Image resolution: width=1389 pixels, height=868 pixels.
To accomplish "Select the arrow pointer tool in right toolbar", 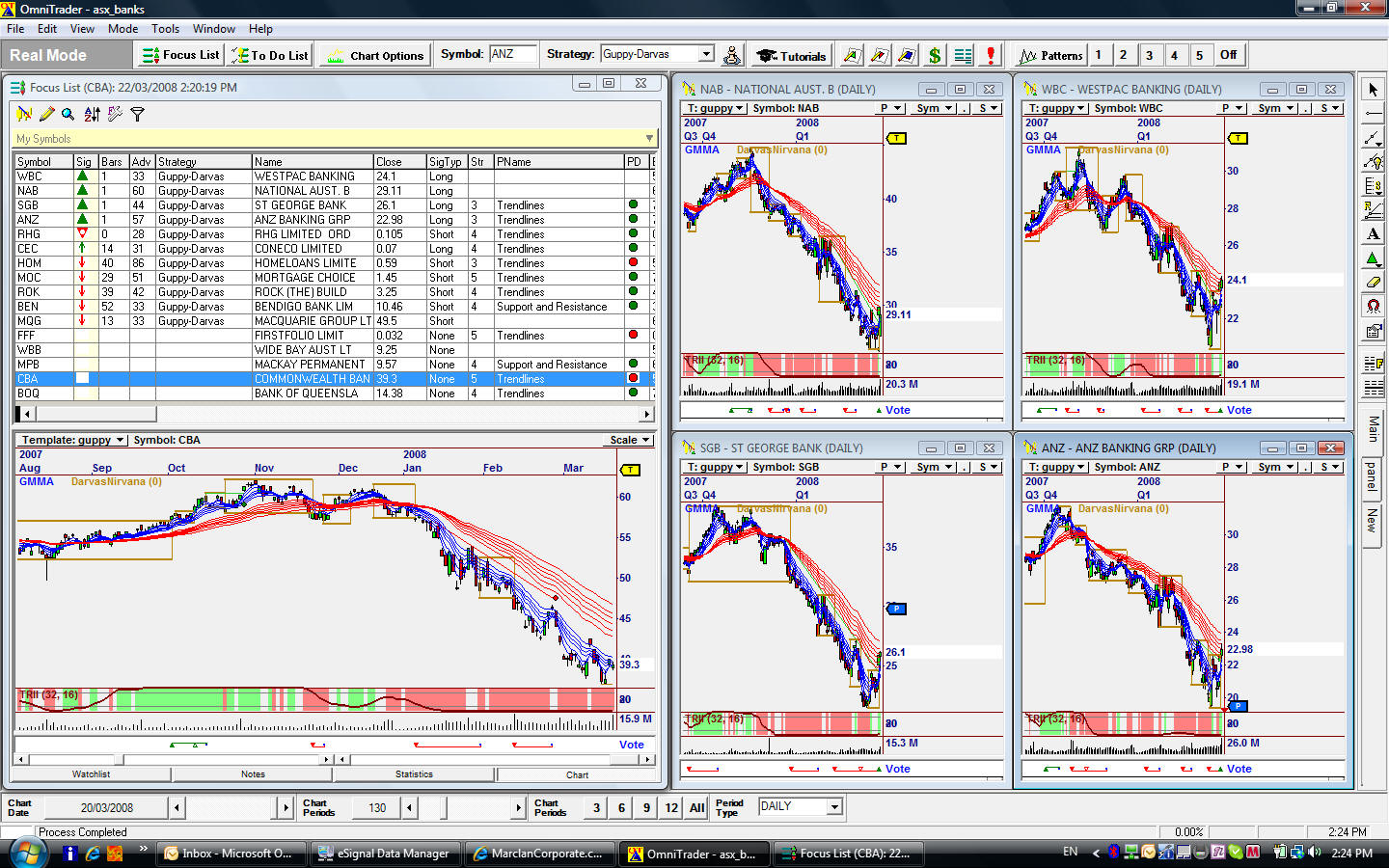I will [1373, 89].
